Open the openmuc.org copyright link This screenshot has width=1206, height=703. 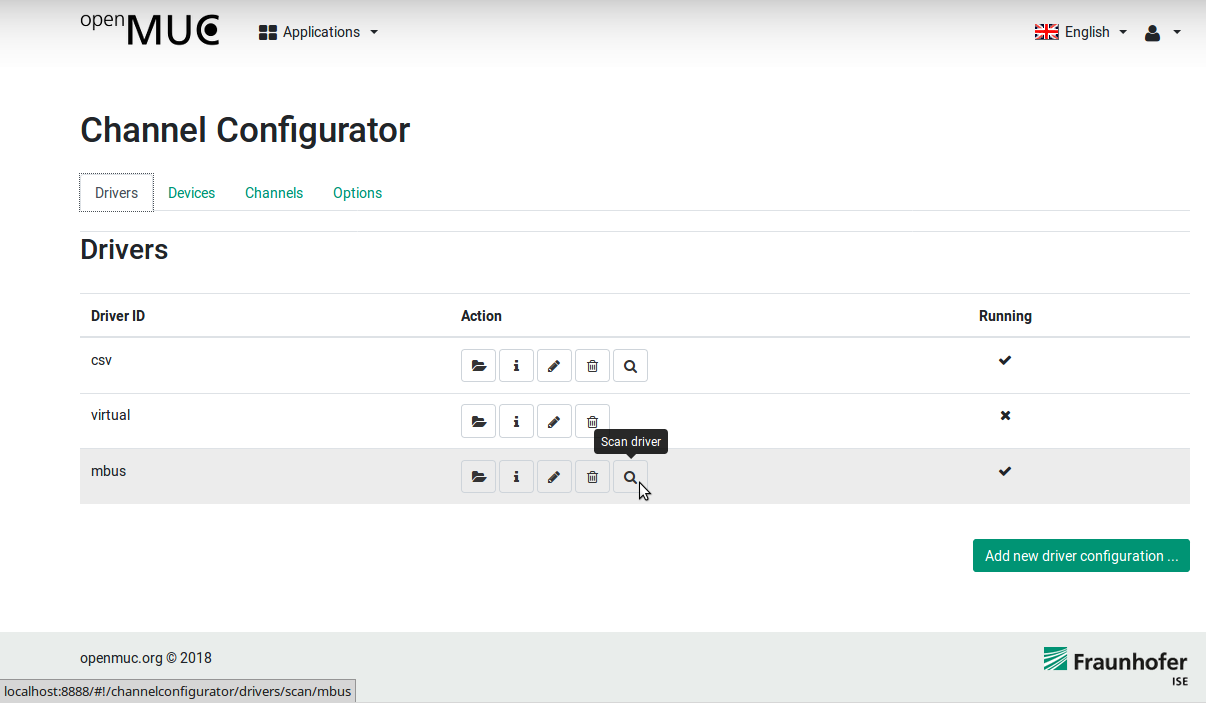click(x=146, y=657)
